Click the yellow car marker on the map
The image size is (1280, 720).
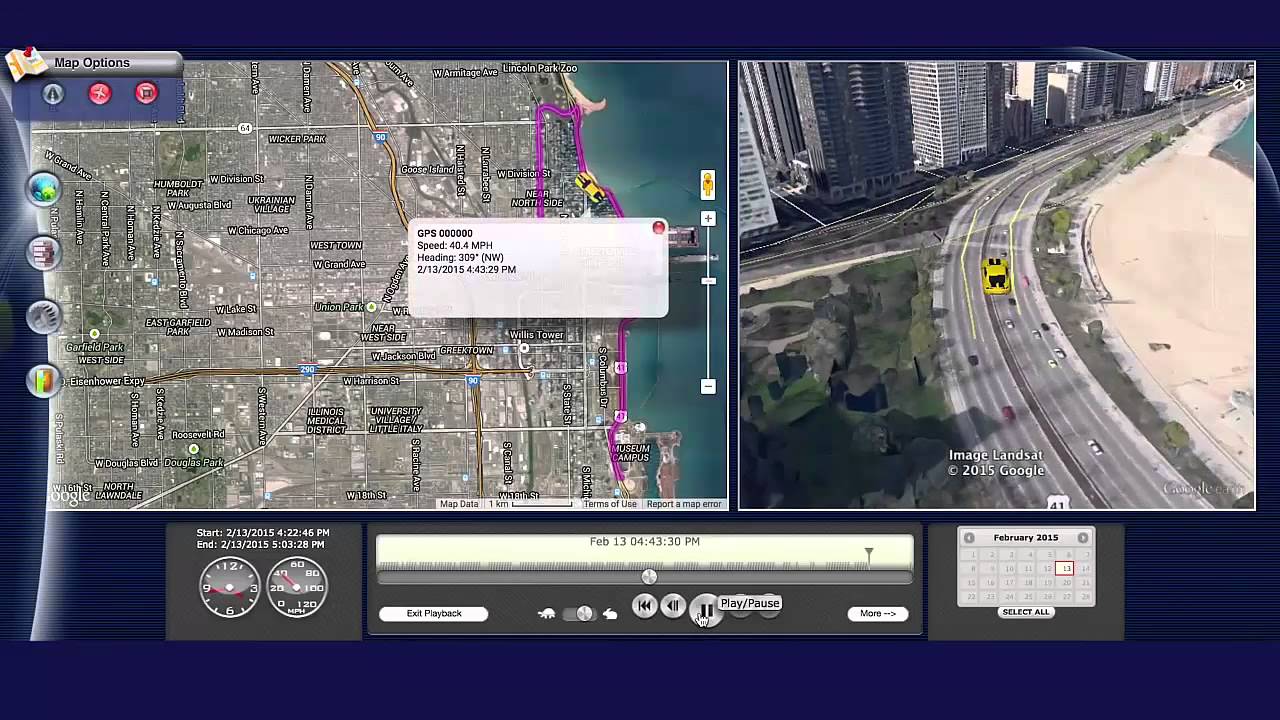tap(589, 187)
